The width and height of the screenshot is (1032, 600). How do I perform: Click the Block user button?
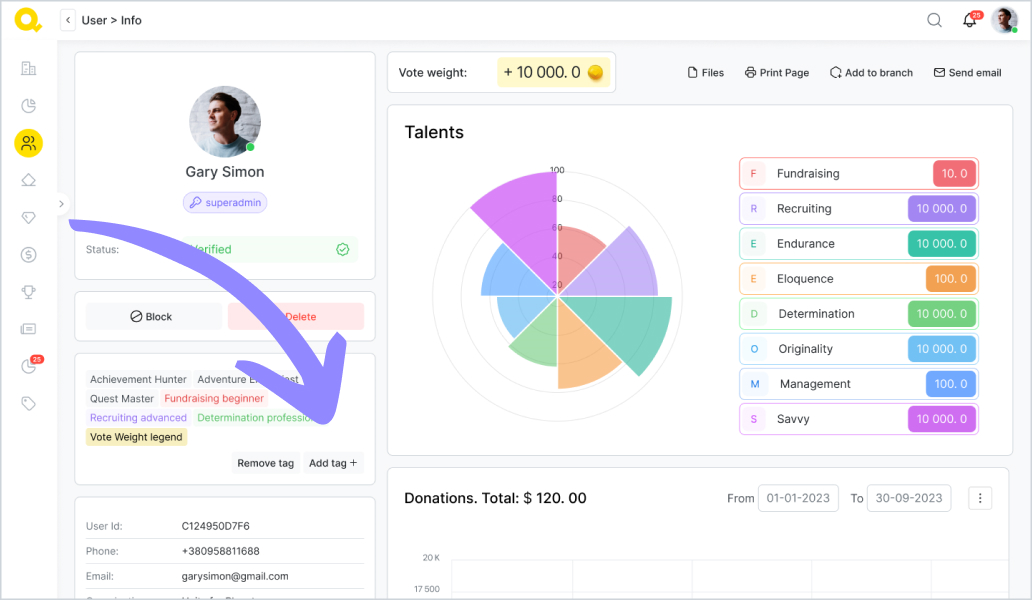coord(153,317)
